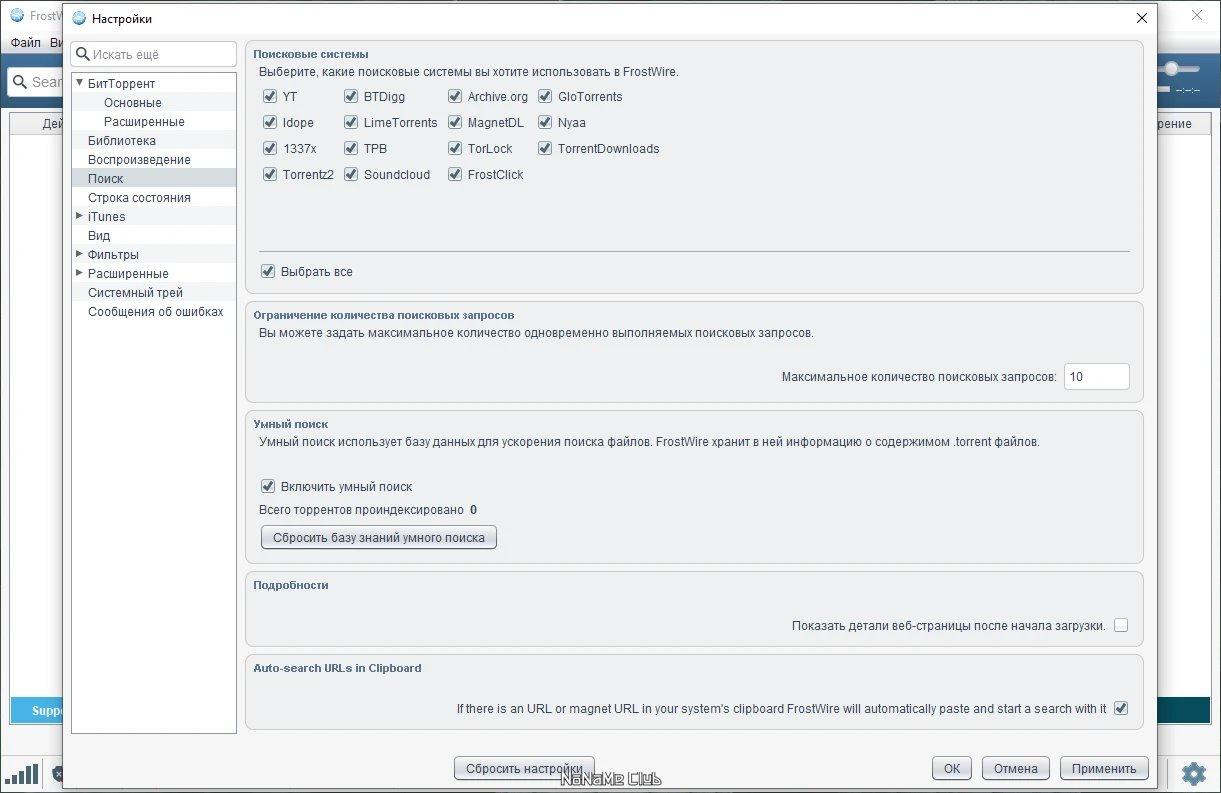1221x793 pixels.
Task: Uncheck the YT search engine
Action: coord(269,97)
